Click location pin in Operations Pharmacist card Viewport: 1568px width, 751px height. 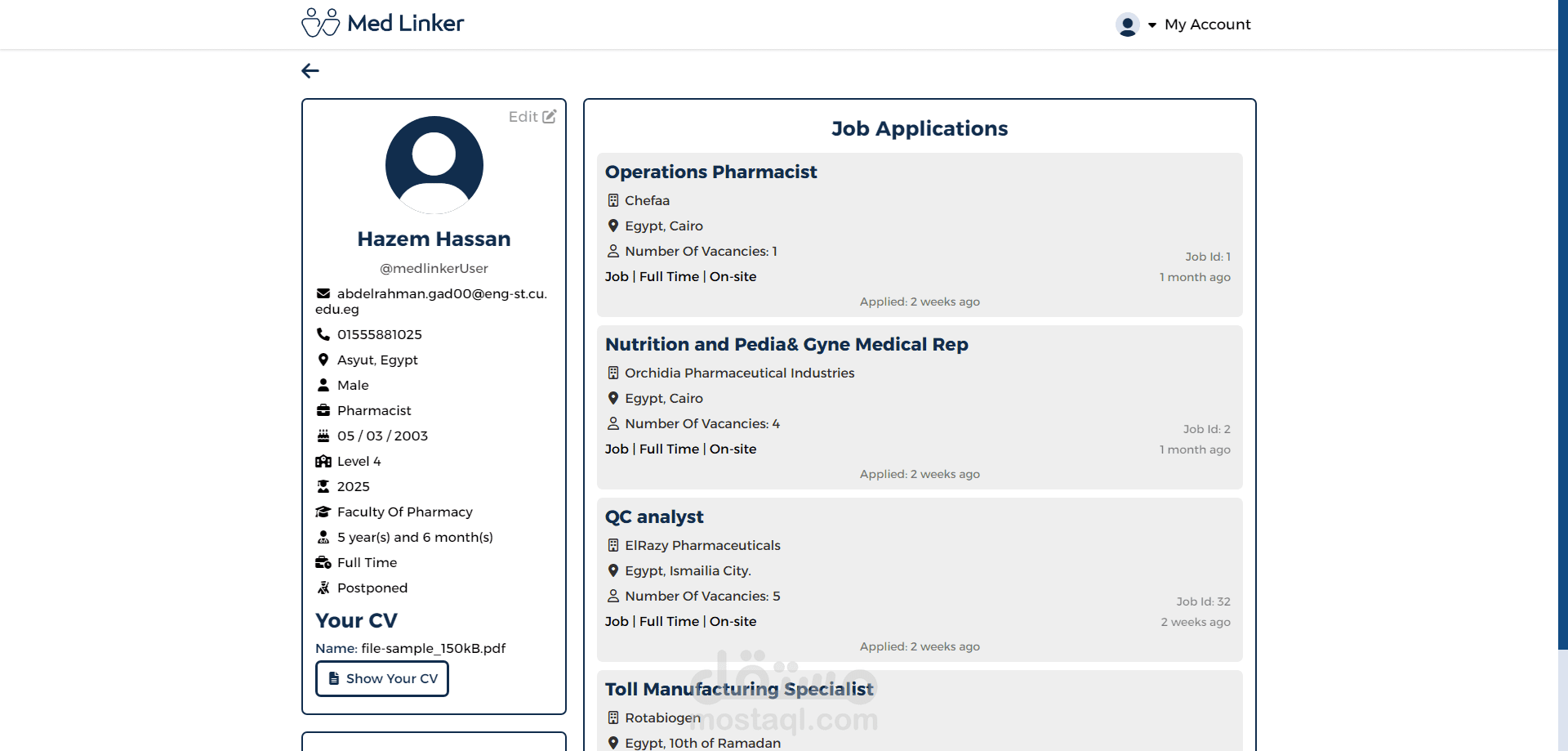pos(613,226)
